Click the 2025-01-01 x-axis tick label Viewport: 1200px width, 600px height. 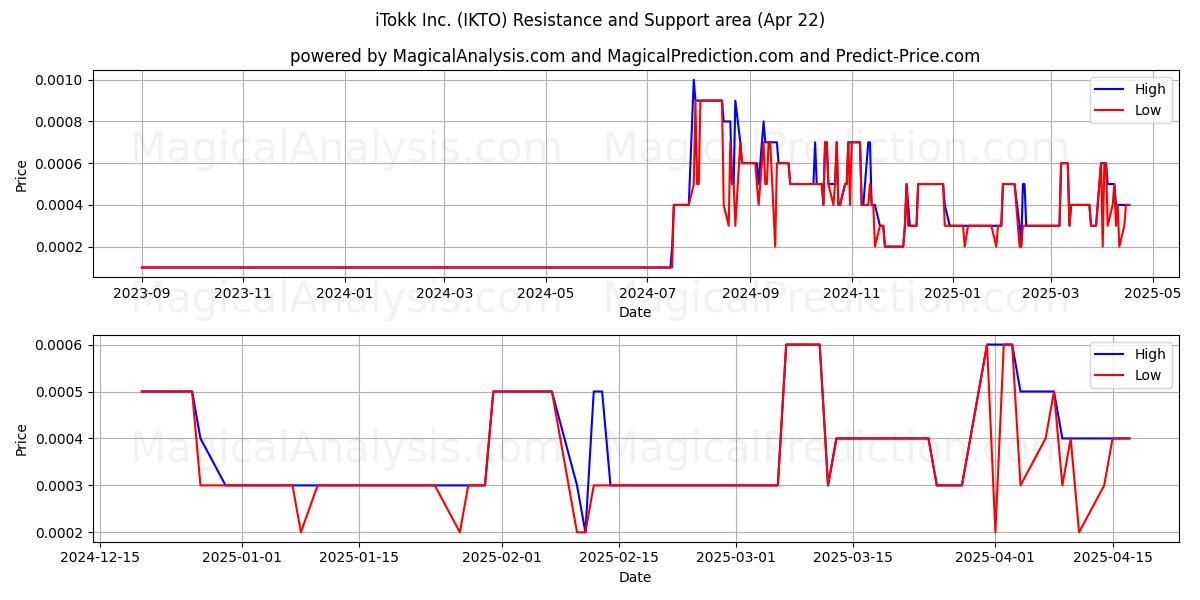(242, 558)
